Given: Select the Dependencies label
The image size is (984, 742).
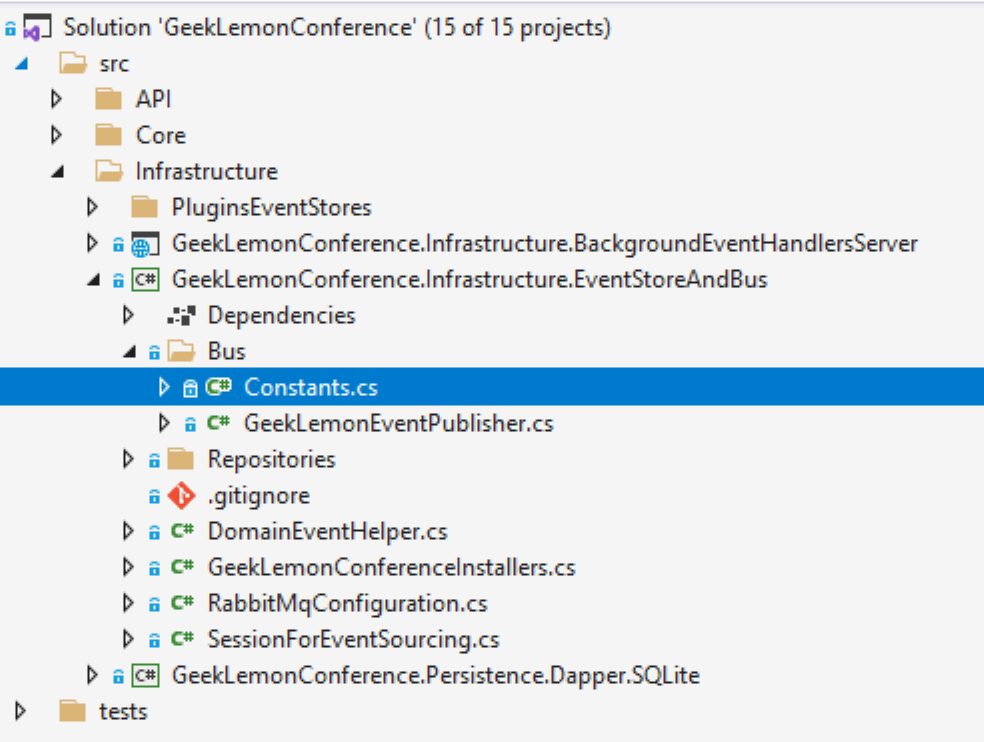Looking at the screenshot, I should click(282, 316).
